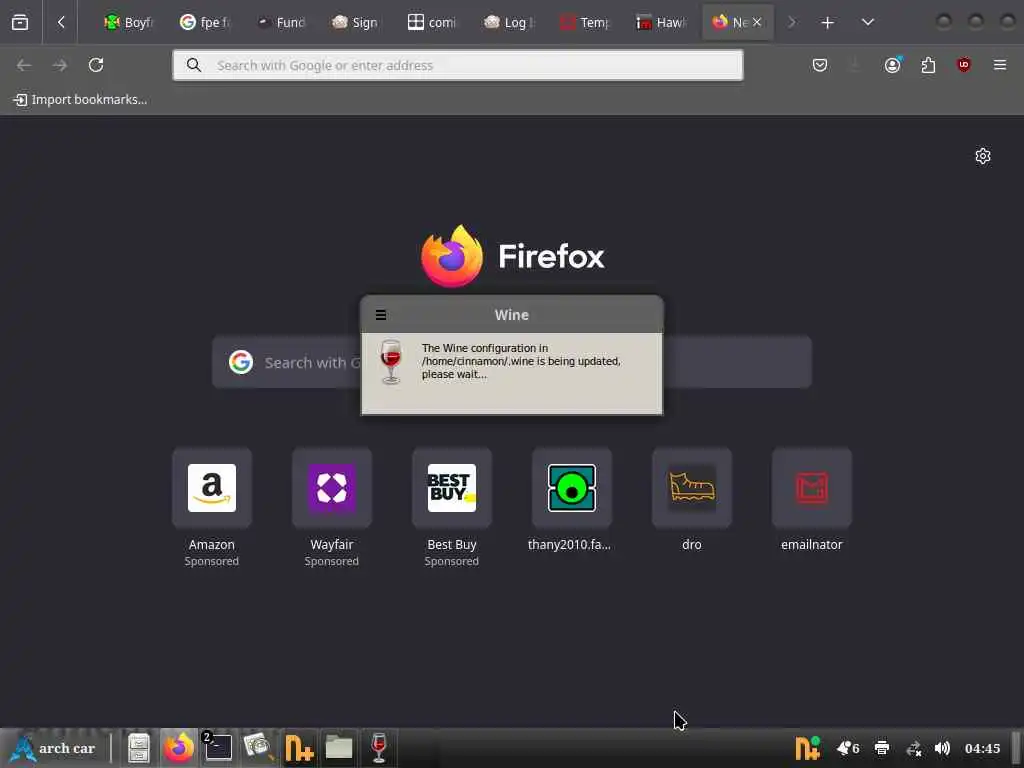The image size is (1024, 768).
Task: Focus the address bar search field
Action: click(x=458, y=65)
